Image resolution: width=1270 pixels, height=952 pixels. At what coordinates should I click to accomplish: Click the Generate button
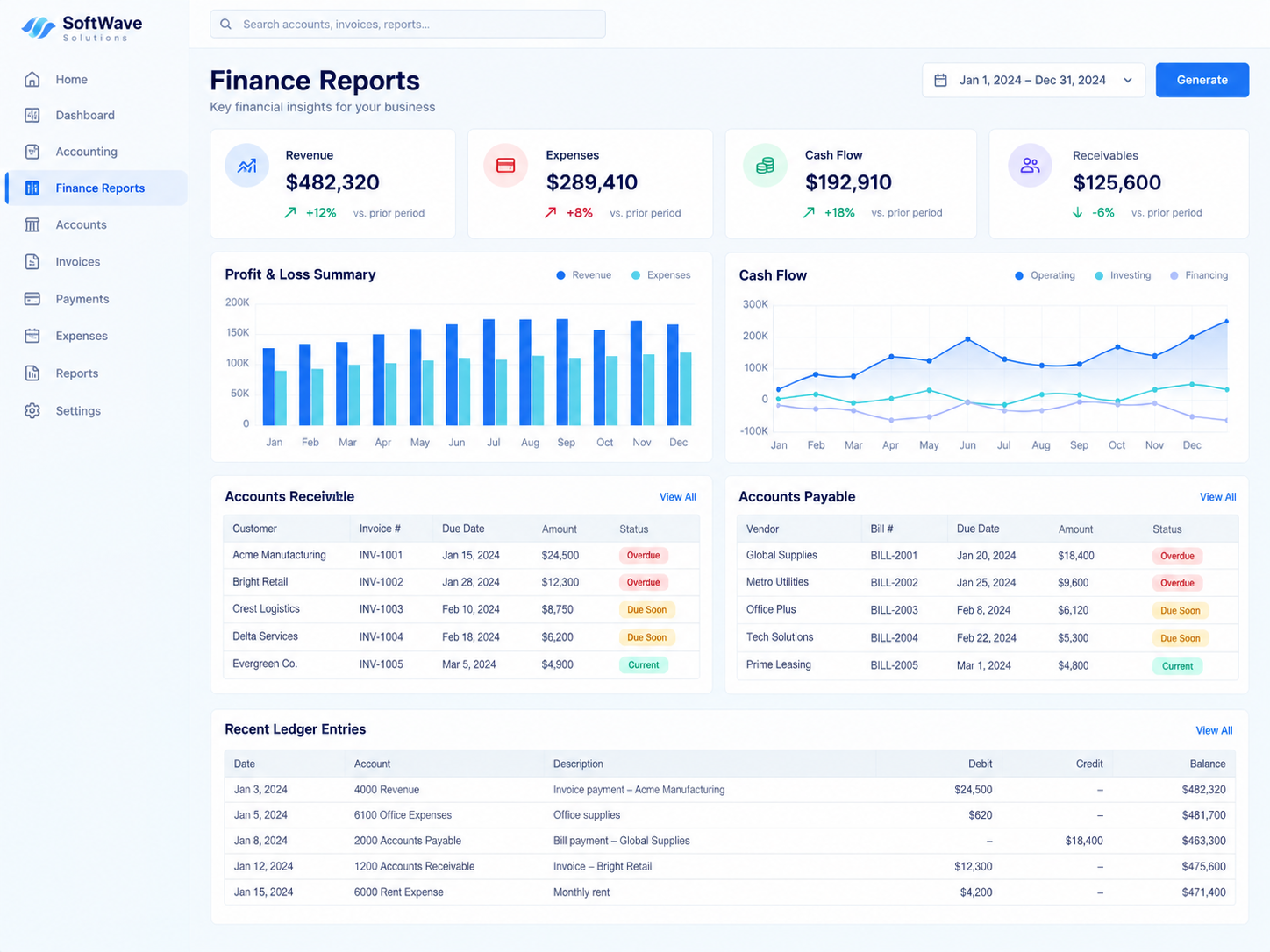(x=1202, y=80)
